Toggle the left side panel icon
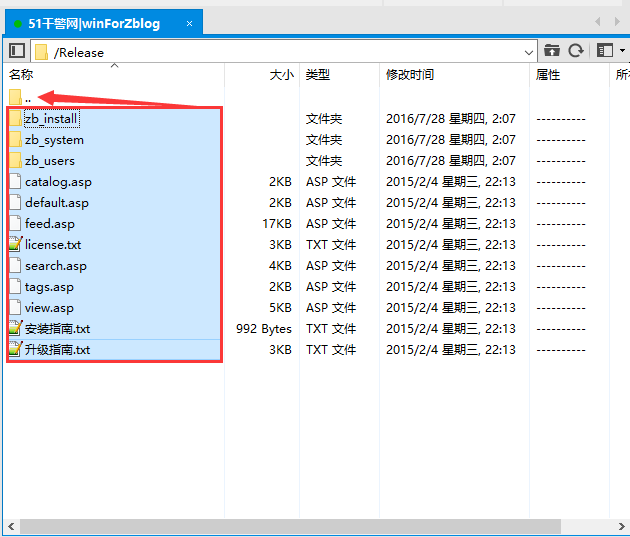The height and width of the screenshot is (537, 630). (17, 51)
